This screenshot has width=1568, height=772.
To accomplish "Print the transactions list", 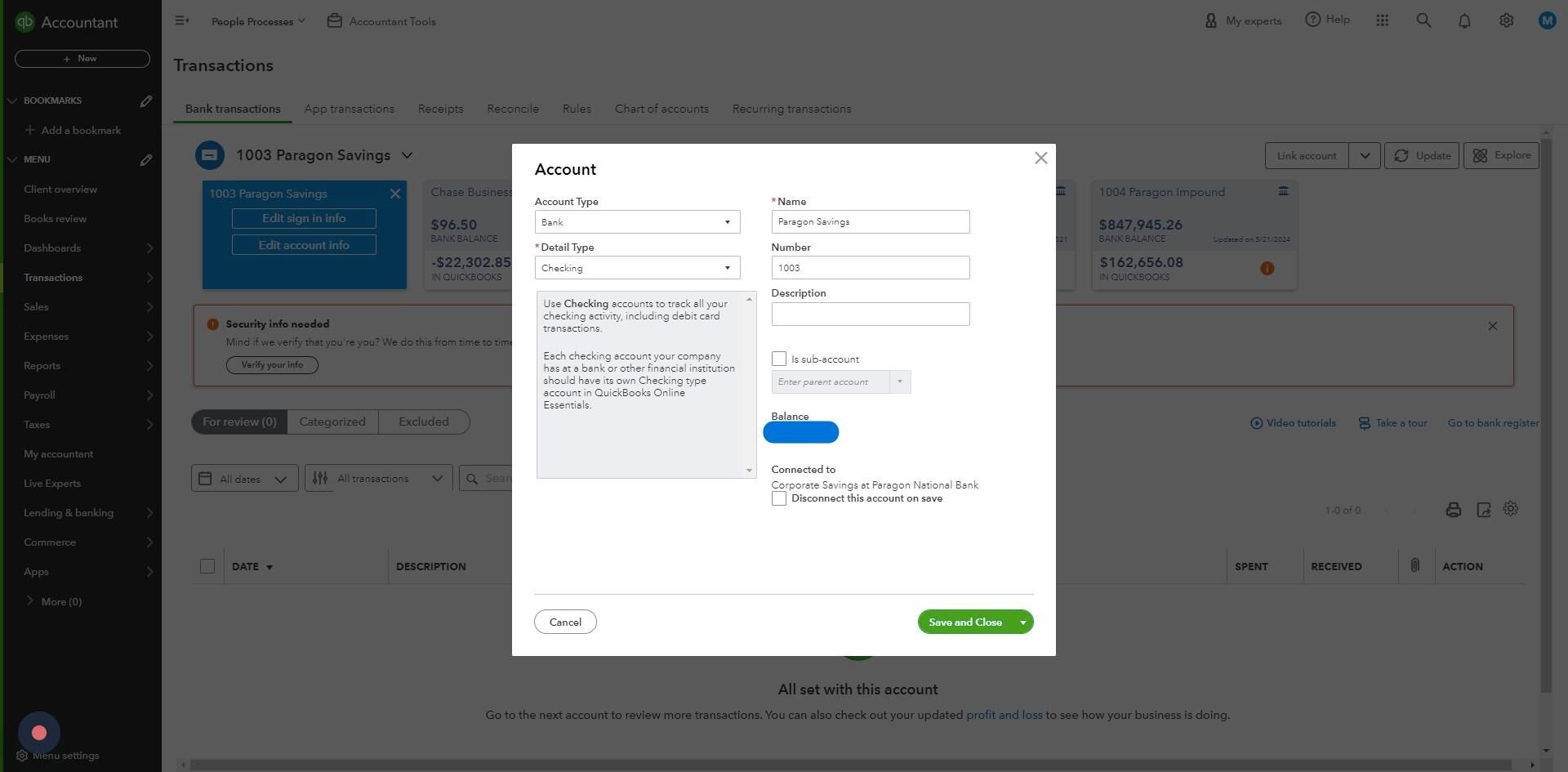I will coord(1454,511).
